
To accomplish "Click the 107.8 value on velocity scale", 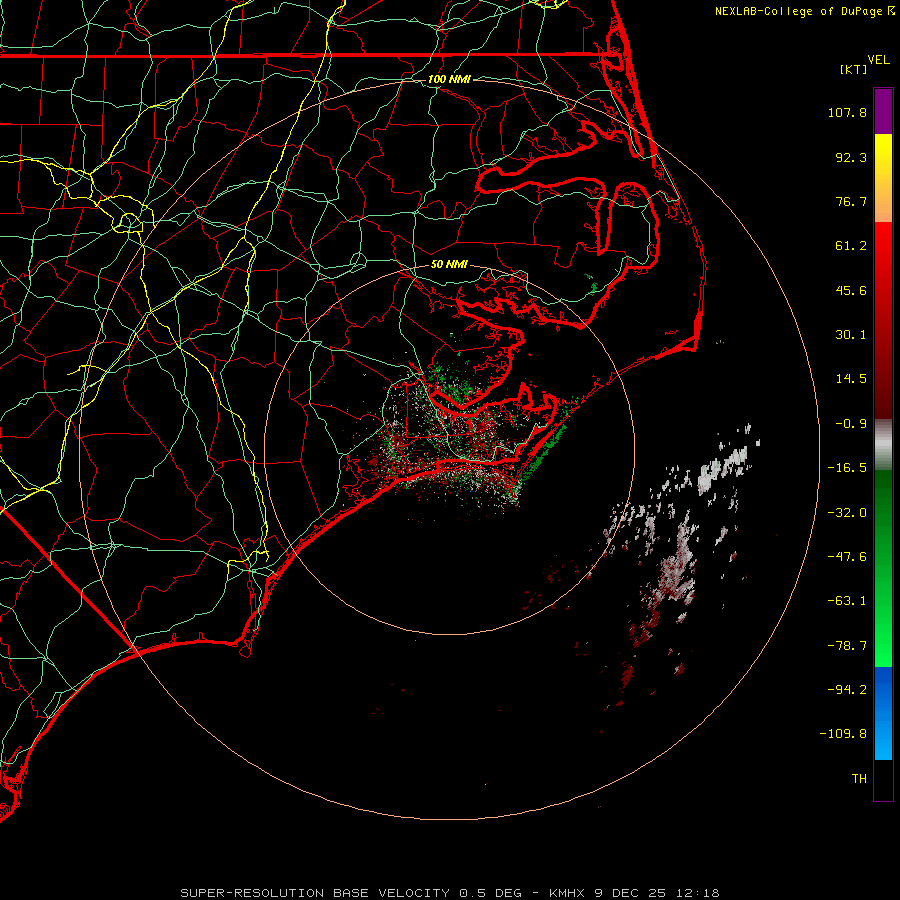I will click(x=847, y=112).
